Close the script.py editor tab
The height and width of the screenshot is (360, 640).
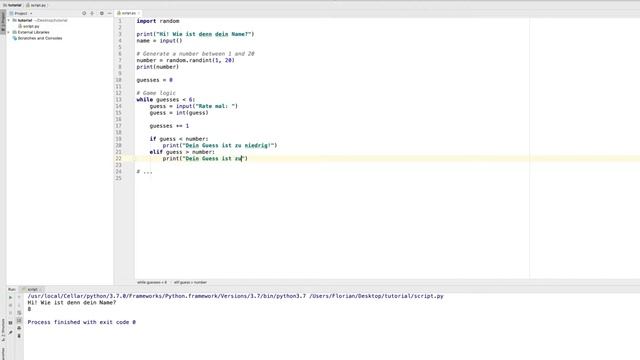pos(139,13)
